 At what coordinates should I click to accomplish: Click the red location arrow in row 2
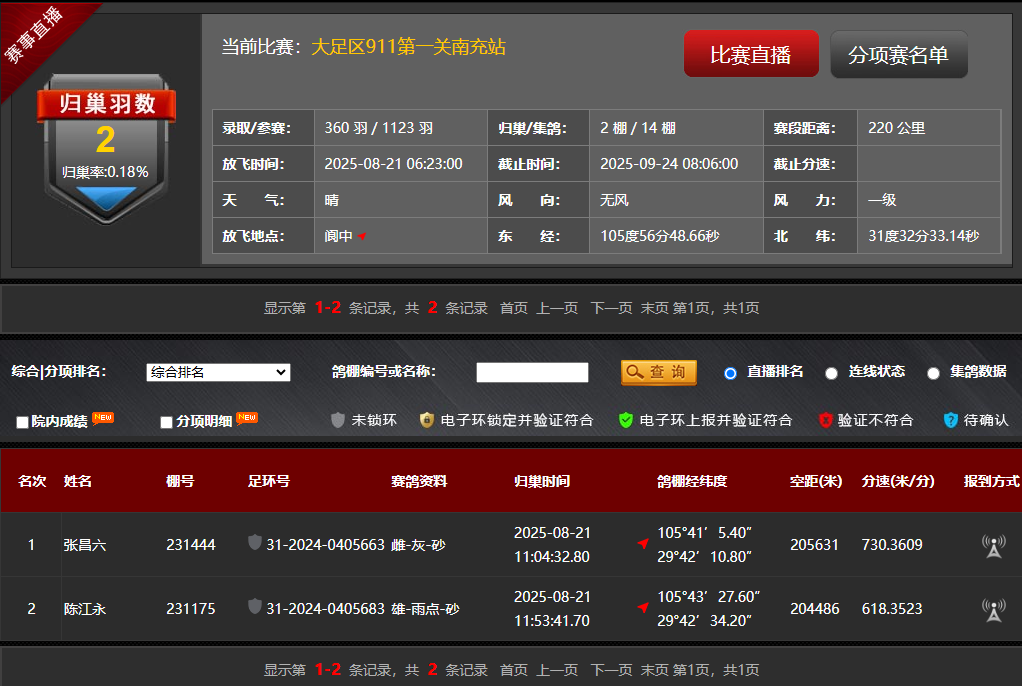pyautogui.click(x=643, y=608)
